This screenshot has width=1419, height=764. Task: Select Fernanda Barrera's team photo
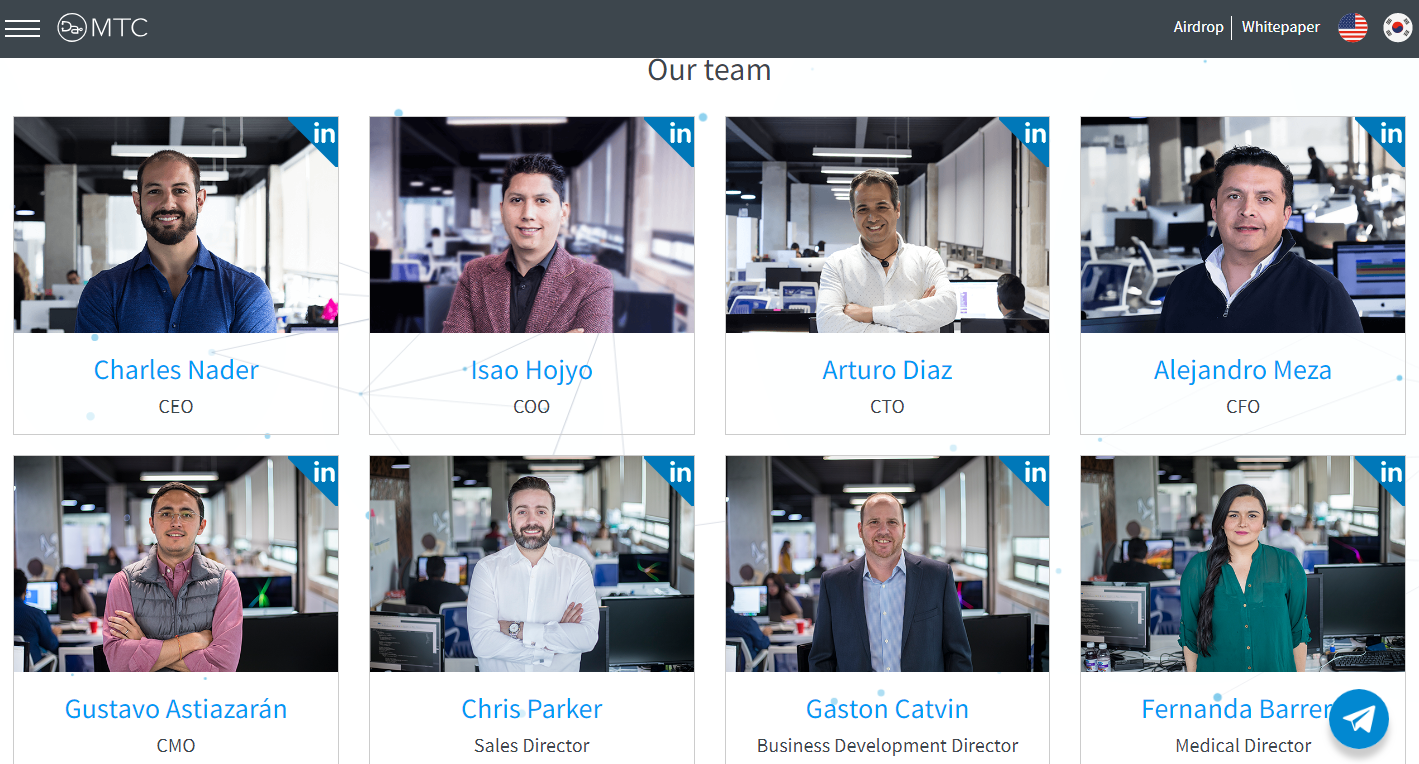[x=1243, y=564]
